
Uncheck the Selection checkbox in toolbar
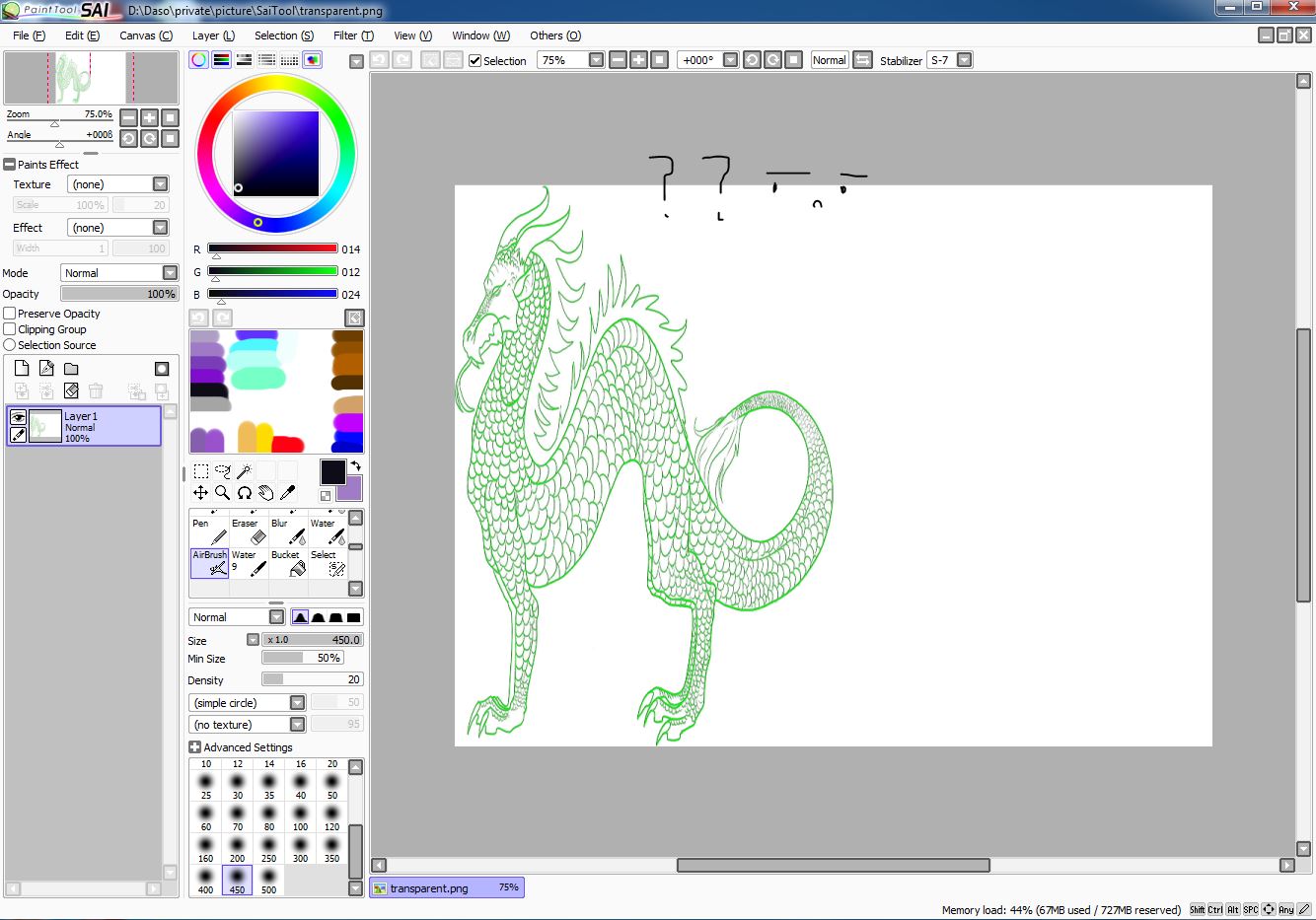click(475, 61)
